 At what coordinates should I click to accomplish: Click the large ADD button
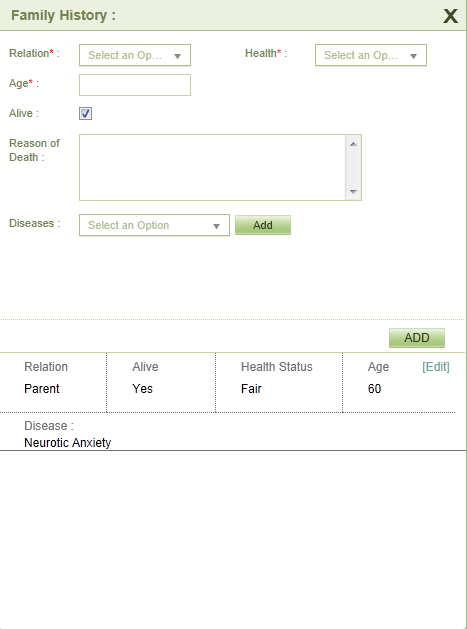tap(417, 338)
